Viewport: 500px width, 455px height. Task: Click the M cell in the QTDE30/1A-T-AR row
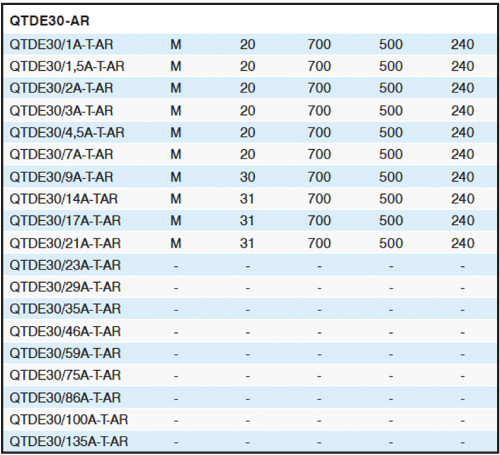[176, 44]
